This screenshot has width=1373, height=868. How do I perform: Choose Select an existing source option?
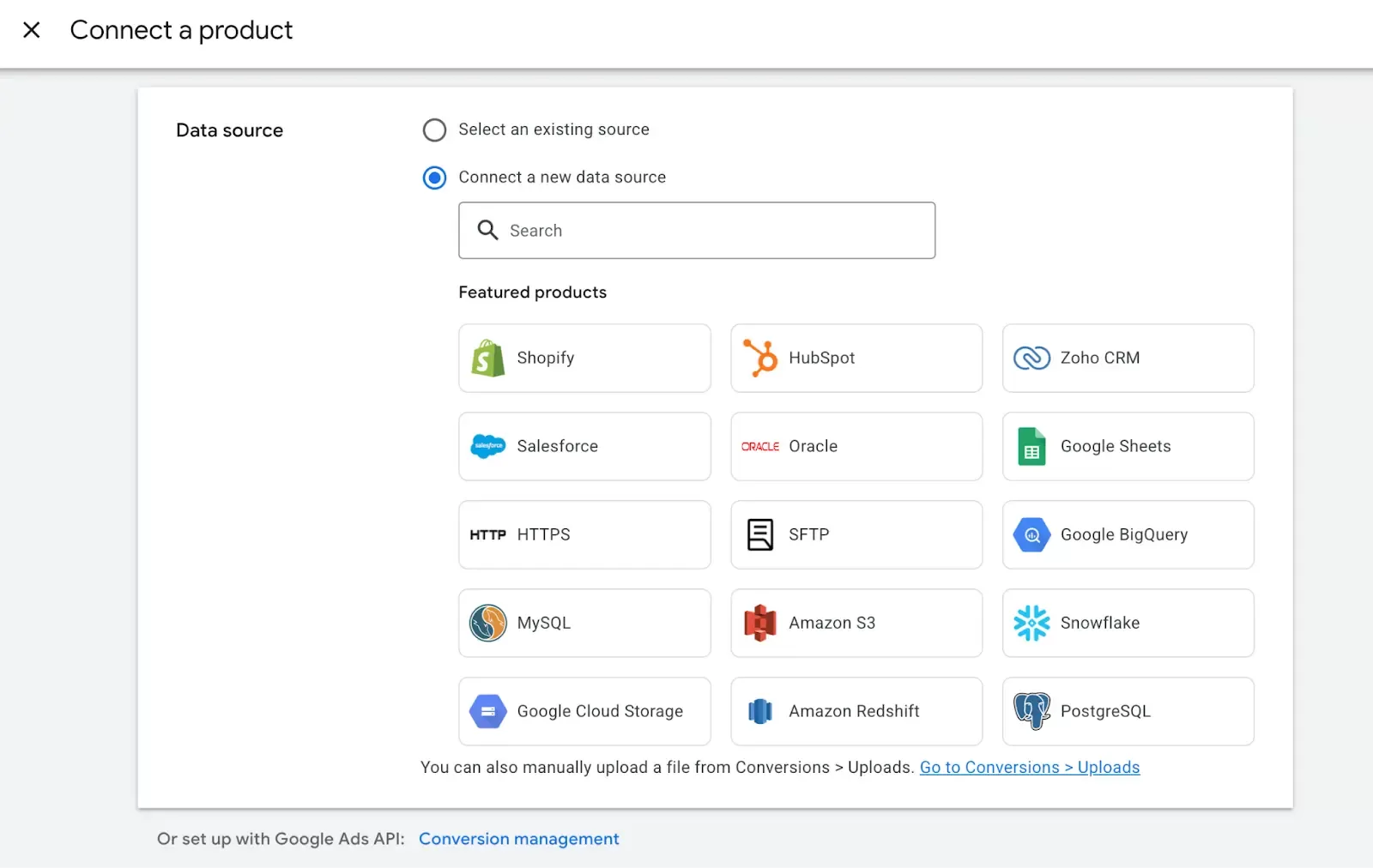434,130
